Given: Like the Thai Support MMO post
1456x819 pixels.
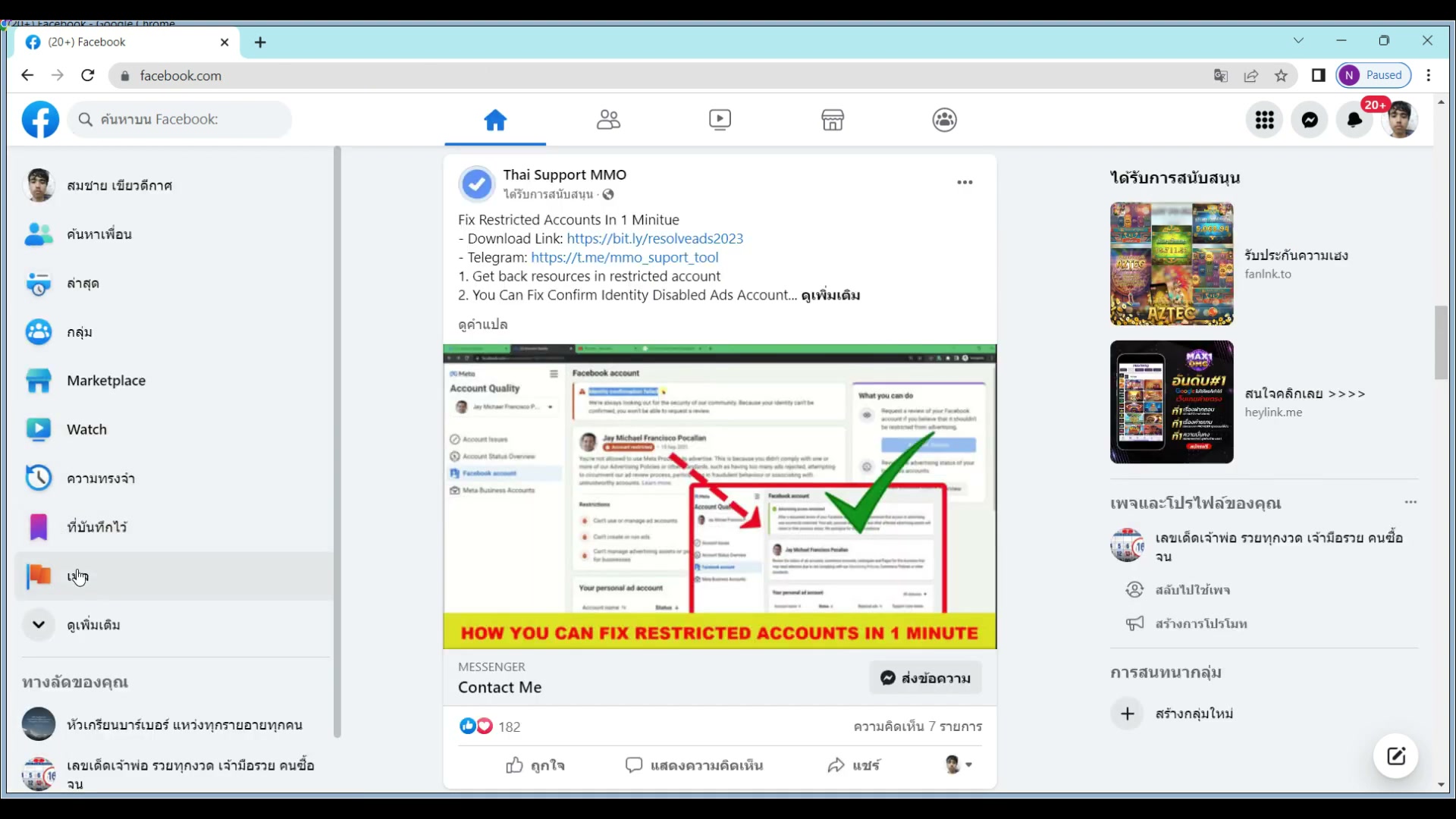Looking at the screenshot, I should (535, 765).
